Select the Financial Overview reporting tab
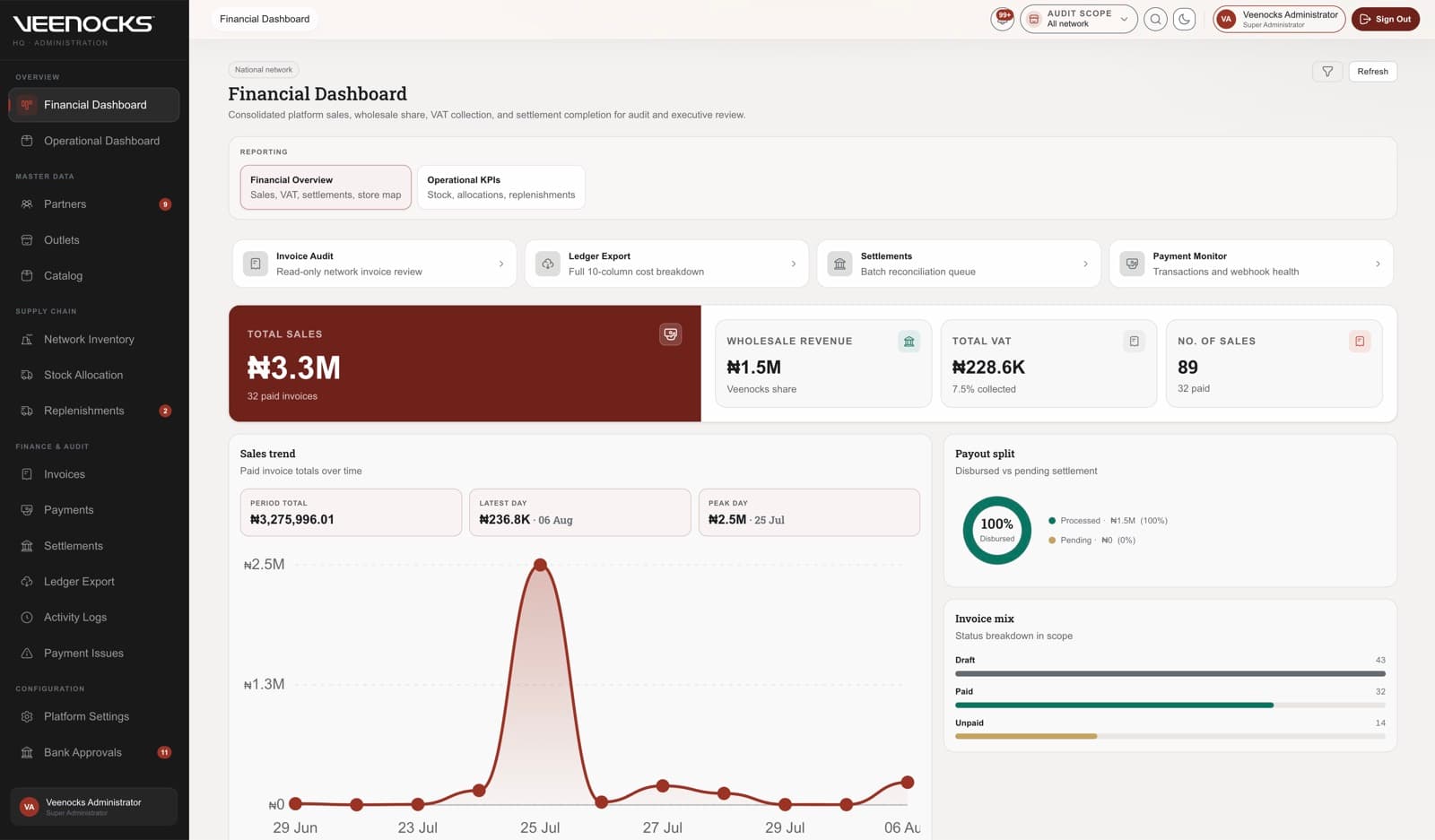Screen dimensions: 1435x840 [326, 187]
